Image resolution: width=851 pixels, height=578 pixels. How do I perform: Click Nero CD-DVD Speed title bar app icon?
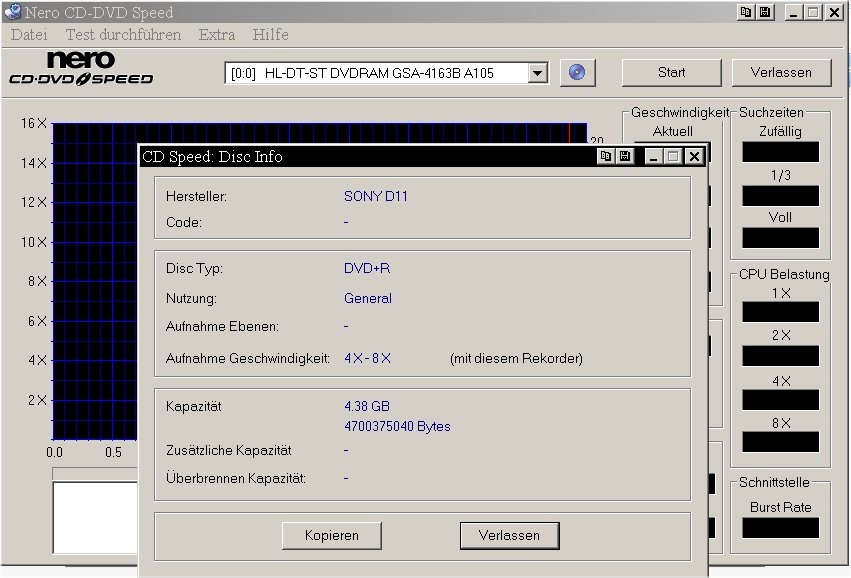[x=13, y=12]
